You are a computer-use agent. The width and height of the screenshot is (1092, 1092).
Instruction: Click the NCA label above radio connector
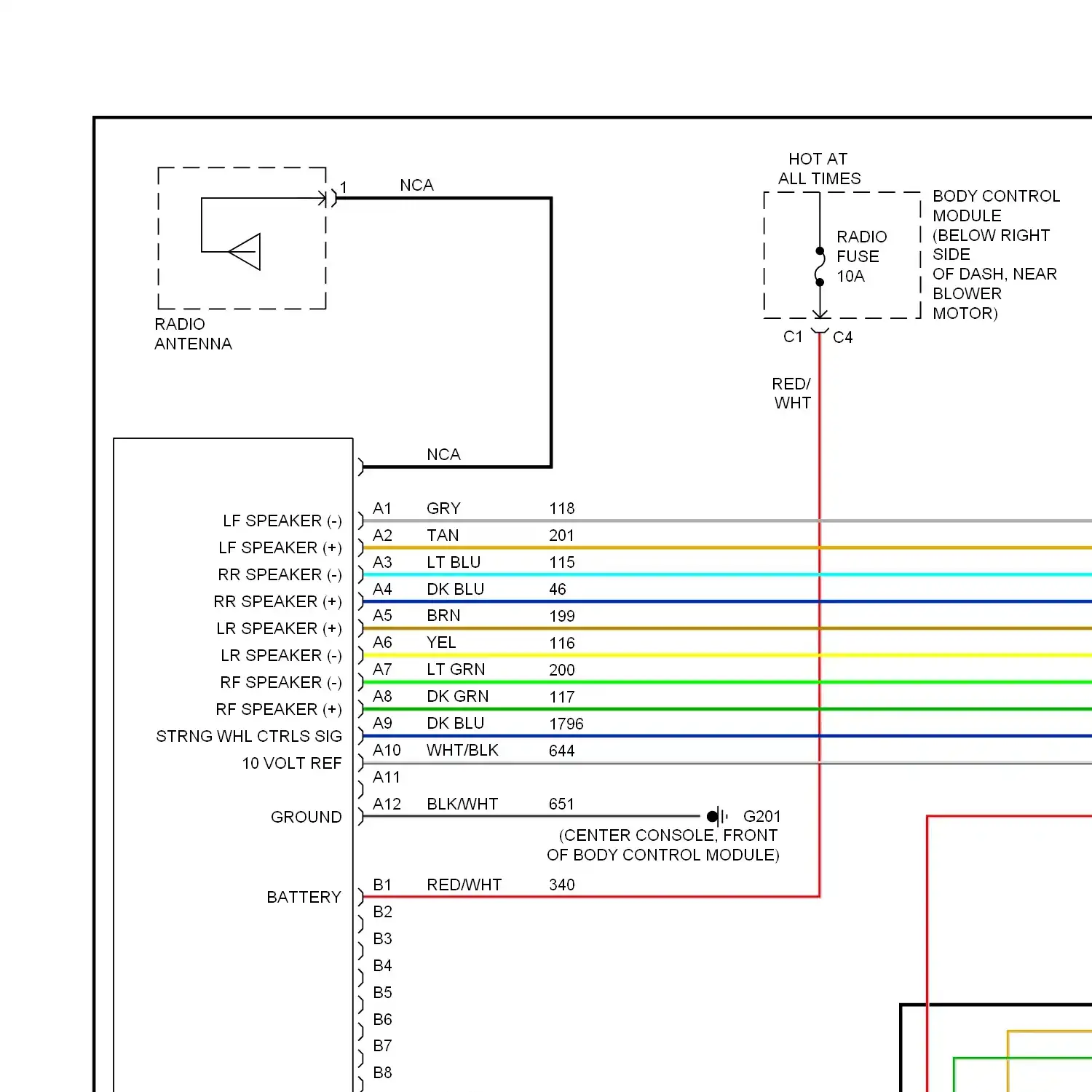(x=444, y=455)
